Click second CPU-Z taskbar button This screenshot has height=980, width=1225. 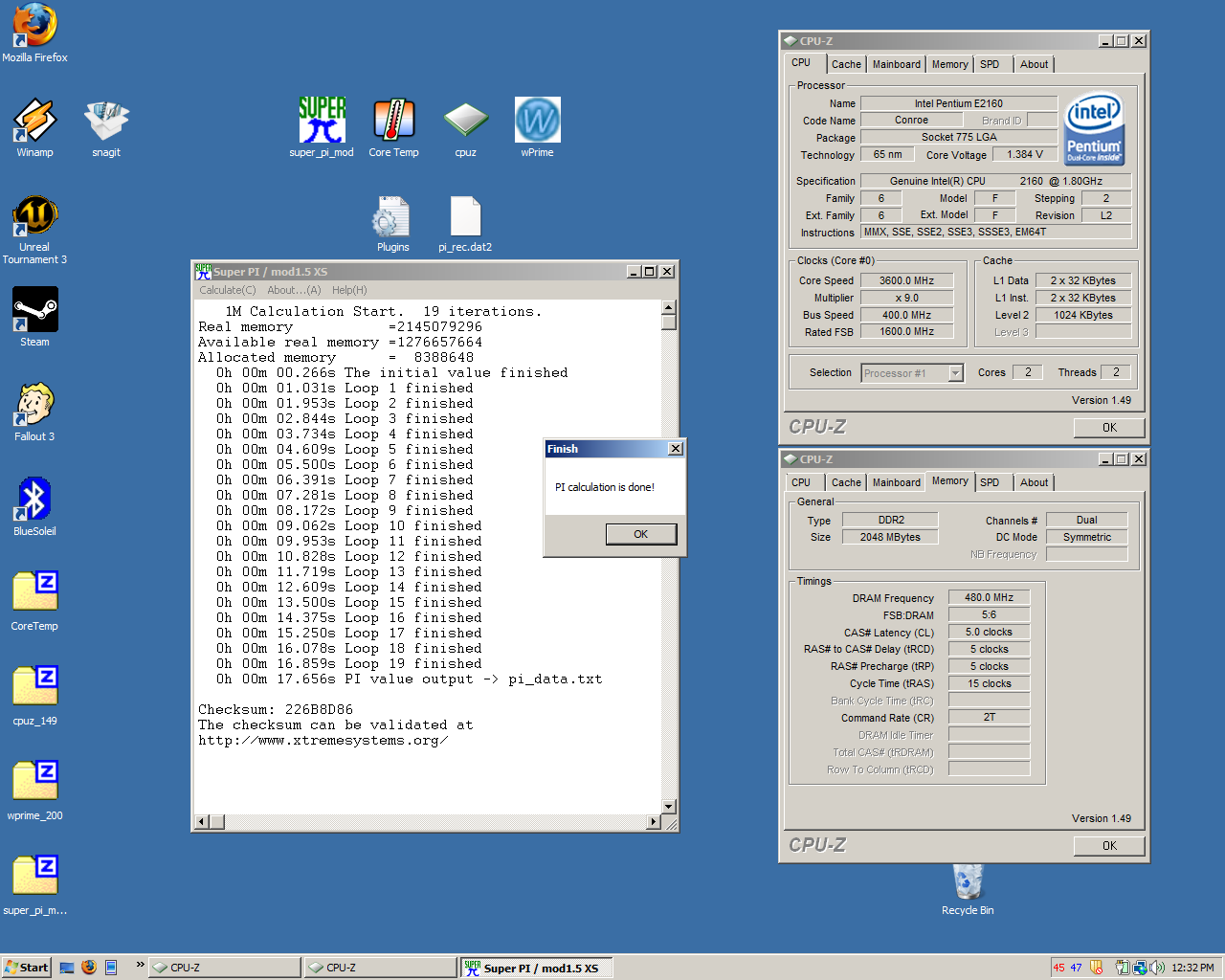click(381, 968)
